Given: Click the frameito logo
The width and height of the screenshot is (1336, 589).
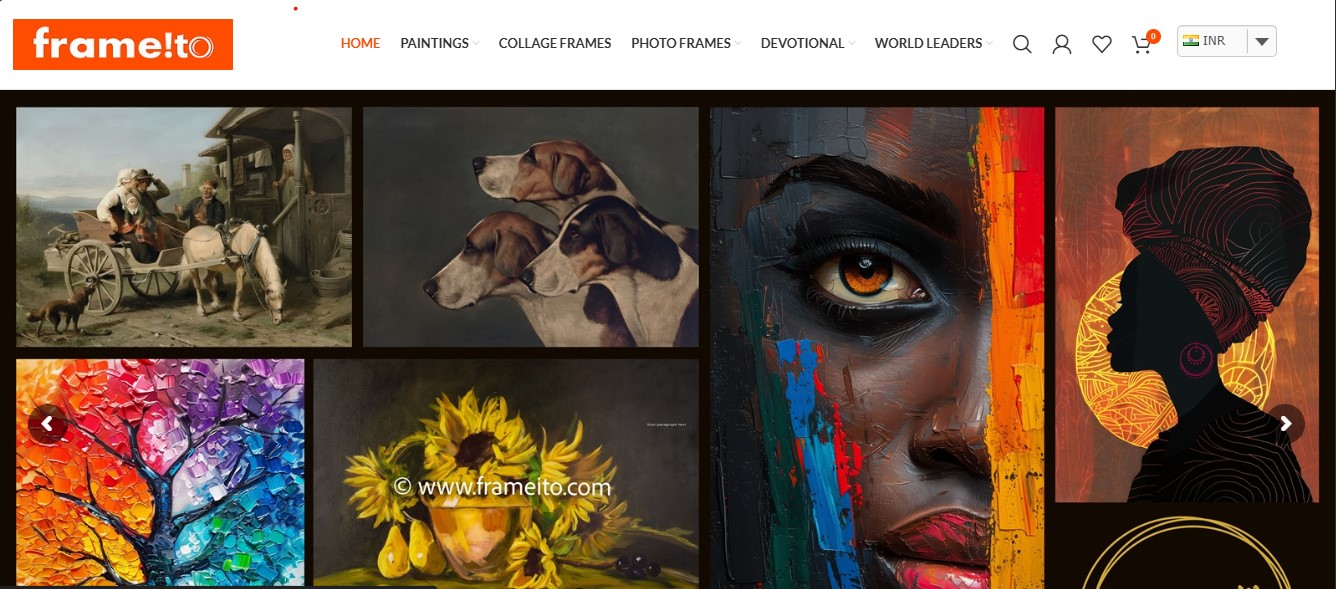Looking at the screenshot, I should pyautogui.click(x=123, y=45).
